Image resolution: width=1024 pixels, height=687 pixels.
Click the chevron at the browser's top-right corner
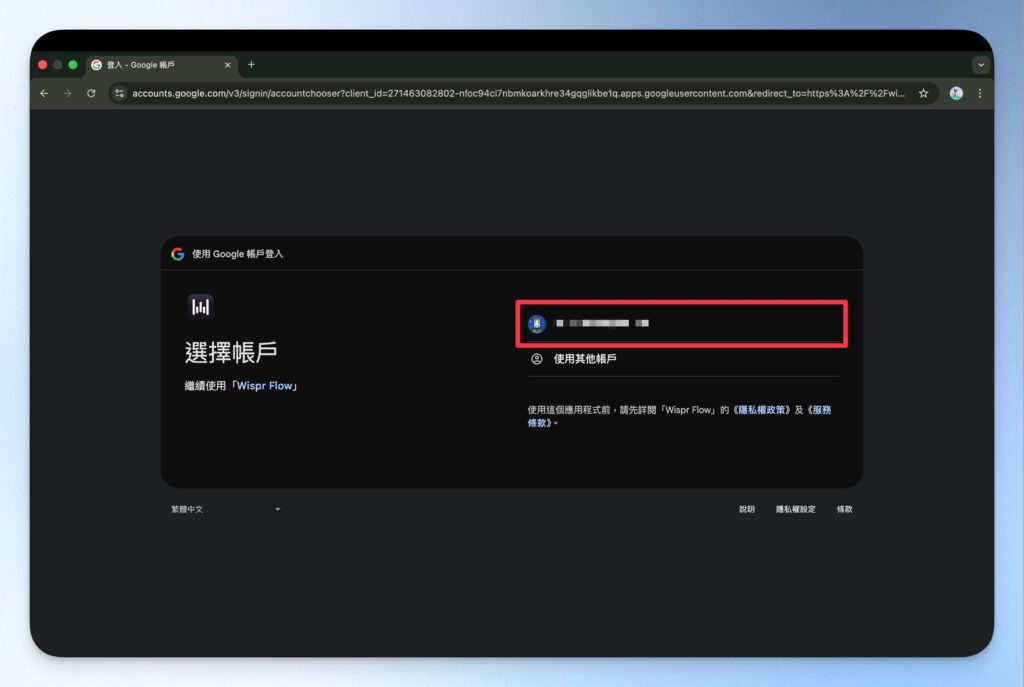coord(981,64)
